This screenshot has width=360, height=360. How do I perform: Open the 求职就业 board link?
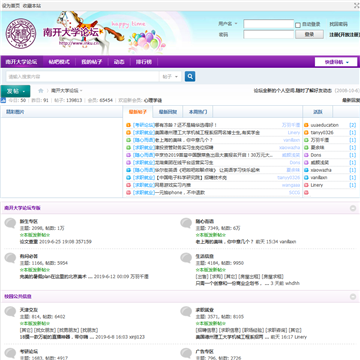point(205,310)
